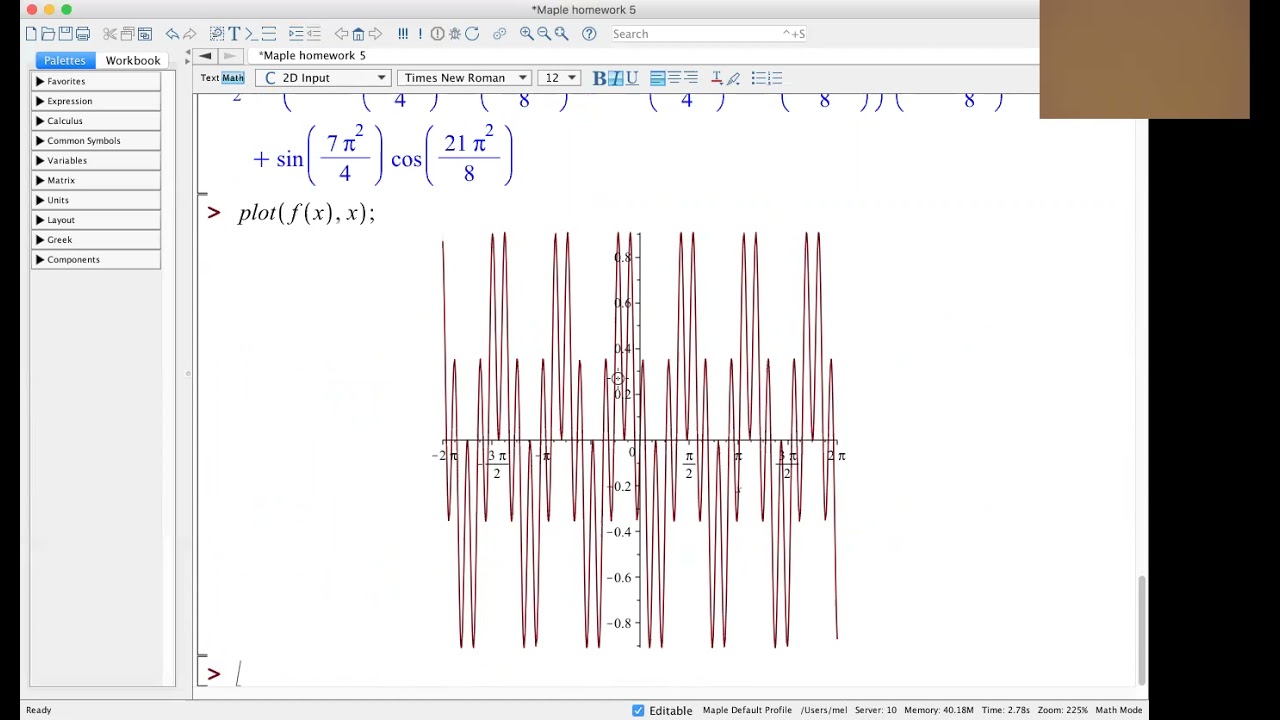1280x720 pixels.
Task: Go back with the black left arrow button
Action: (205, 55)
